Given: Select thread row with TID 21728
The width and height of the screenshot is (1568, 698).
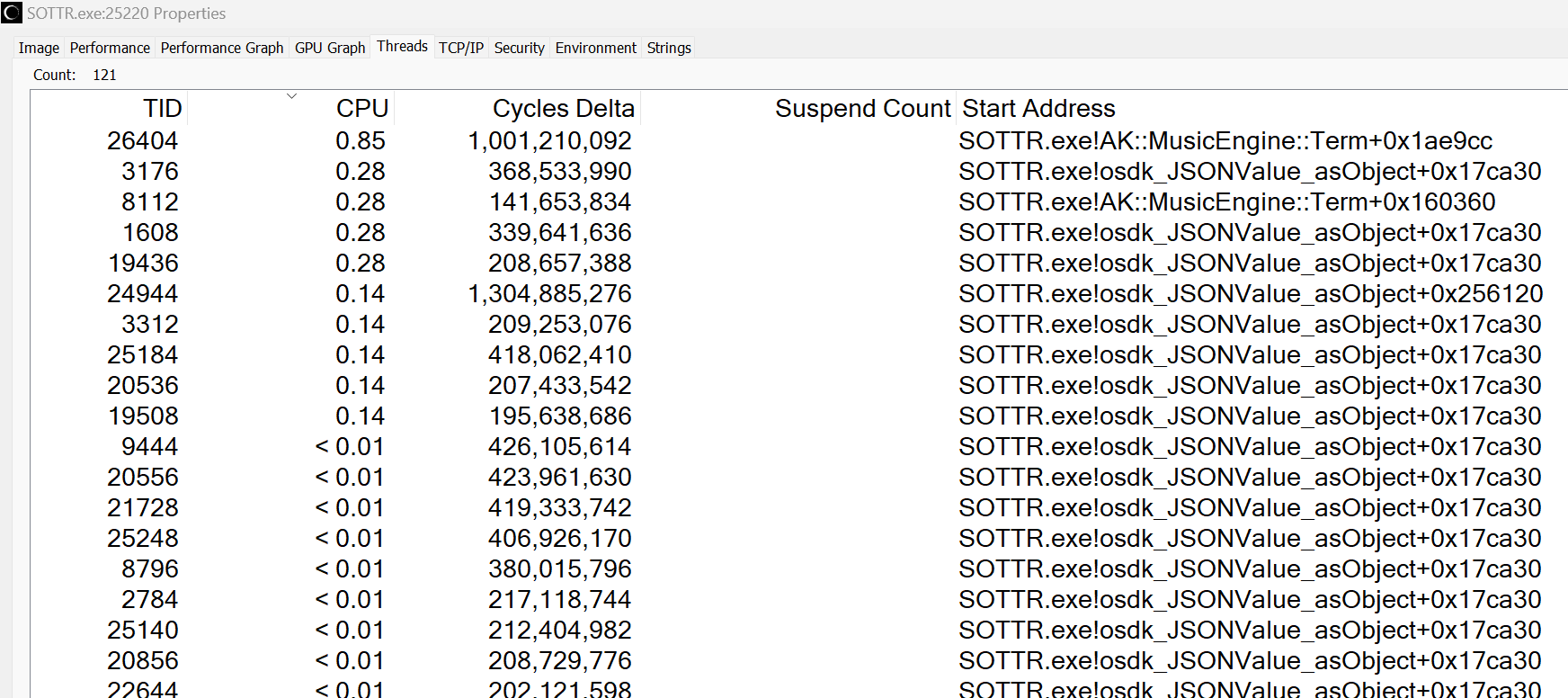Looking at the screenshot, I should 799,507.
